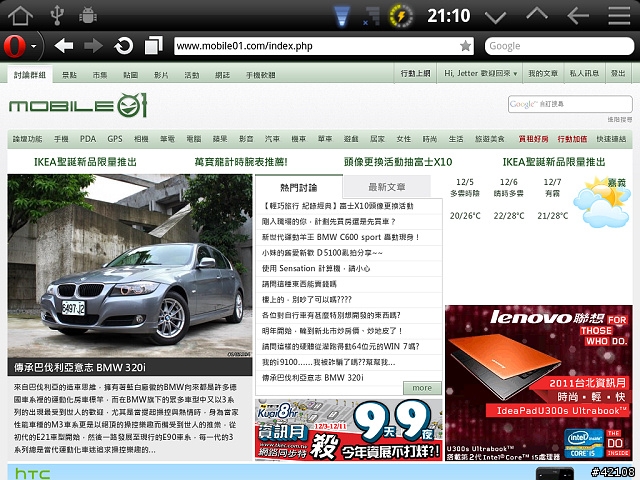Open the D5100 discussion thread

322,253
